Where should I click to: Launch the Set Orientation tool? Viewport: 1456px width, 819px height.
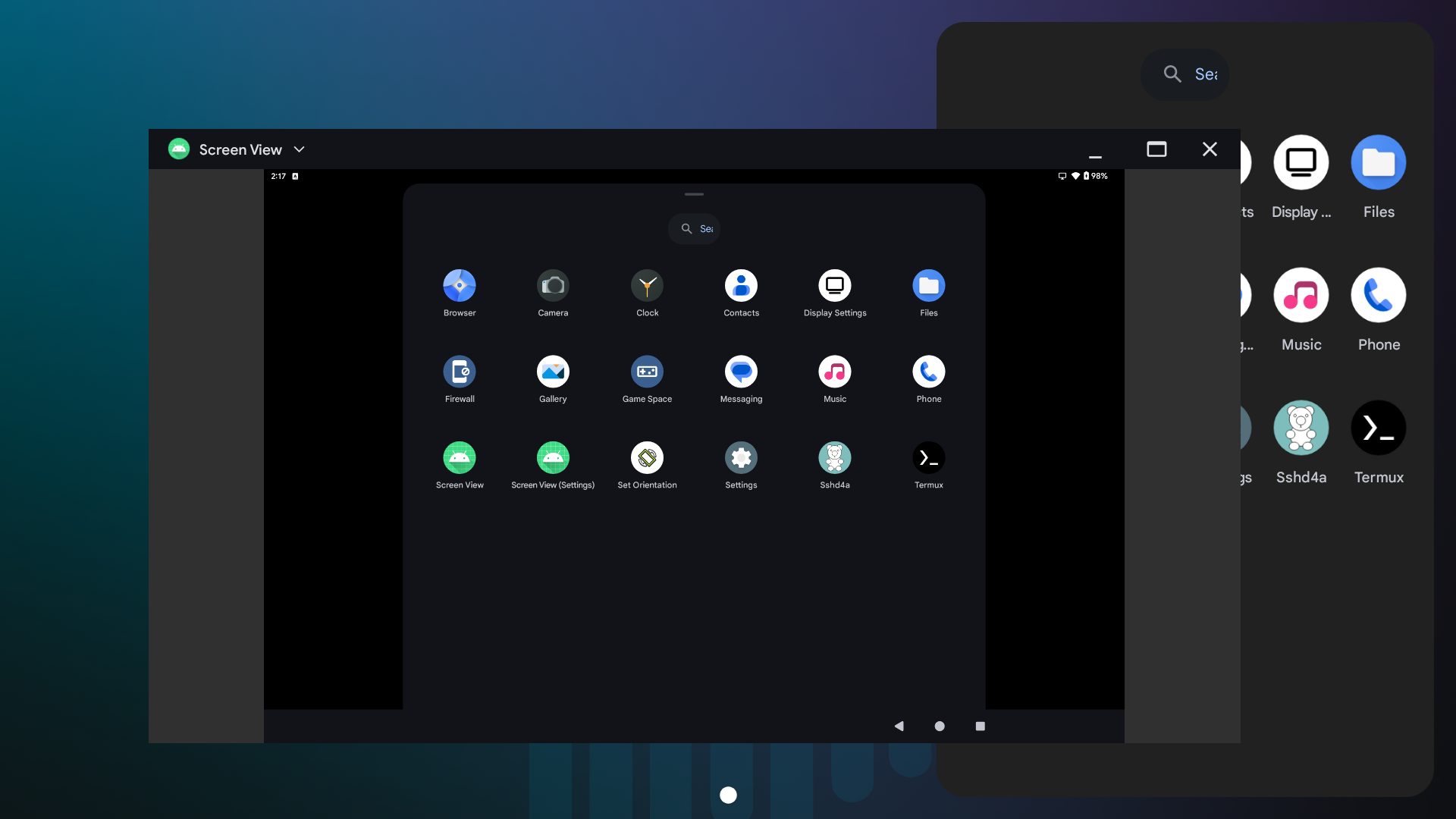[647, 457]
